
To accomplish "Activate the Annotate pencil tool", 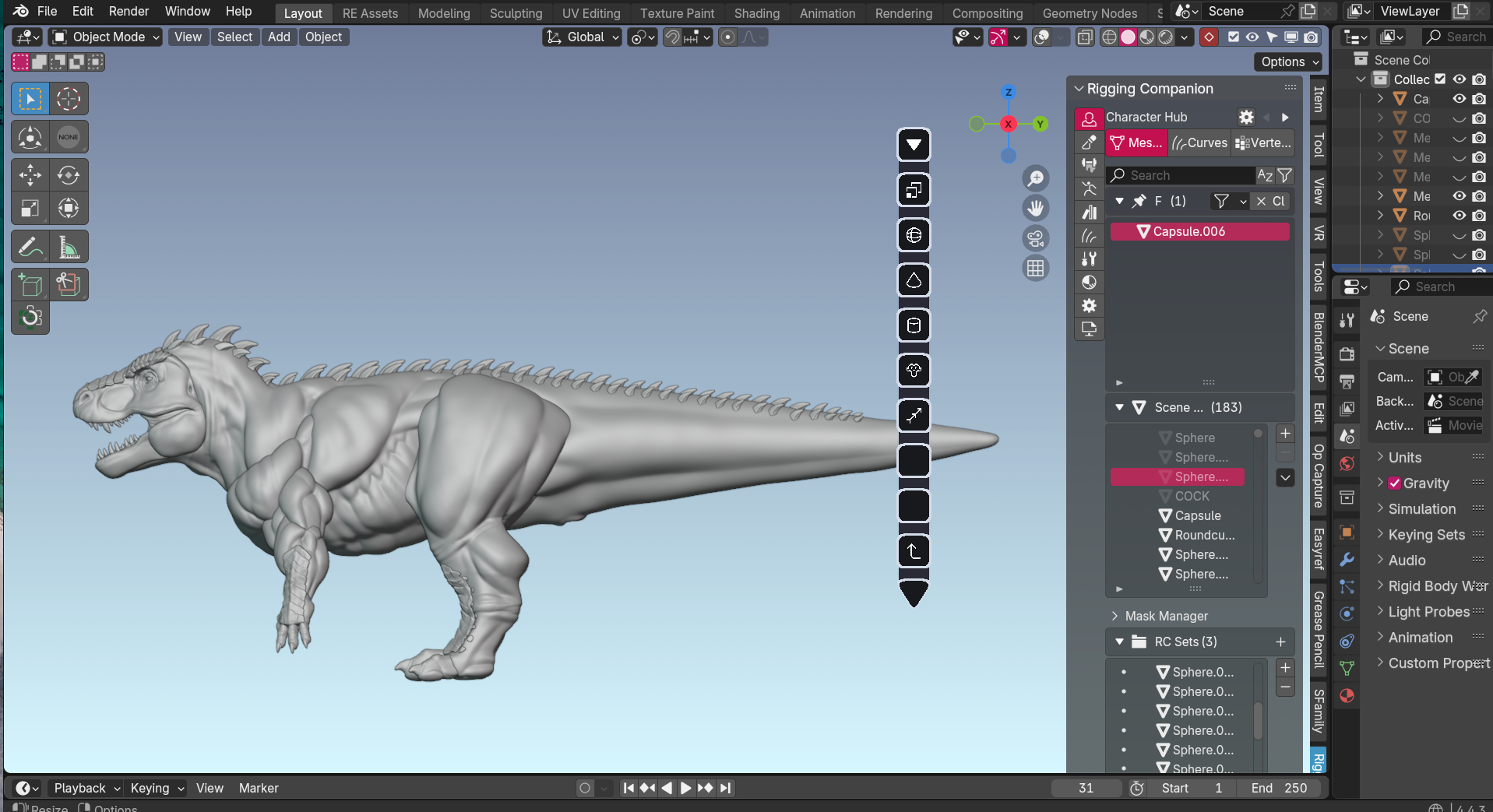I will tap(30, 248).
